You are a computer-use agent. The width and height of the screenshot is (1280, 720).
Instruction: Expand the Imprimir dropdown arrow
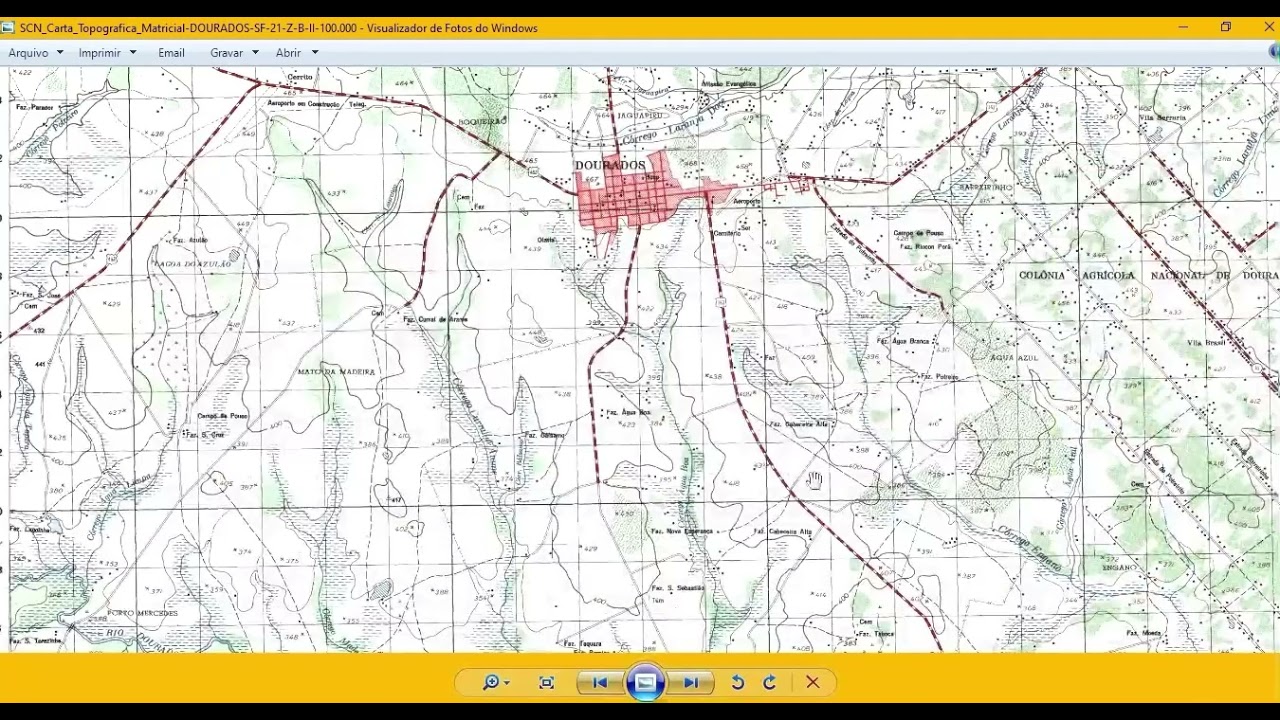tap(132, 53)
